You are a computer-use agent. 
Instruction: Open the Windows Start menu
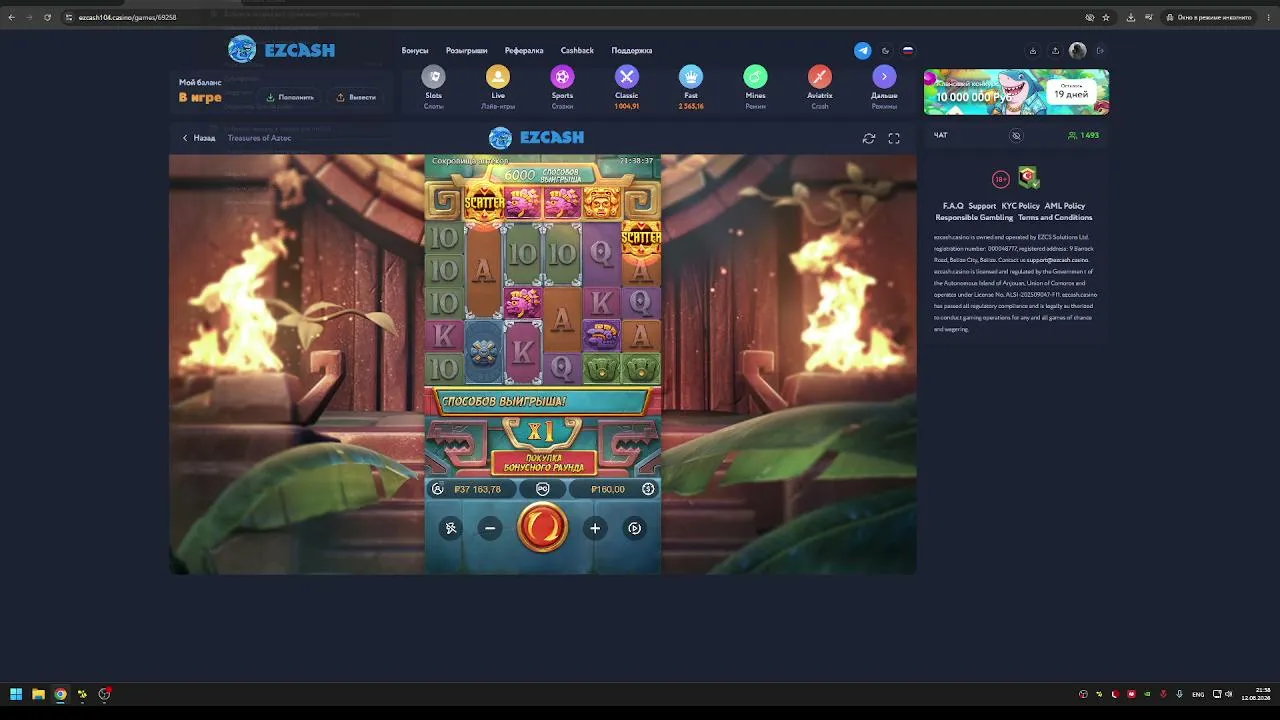tap(16, 694)
